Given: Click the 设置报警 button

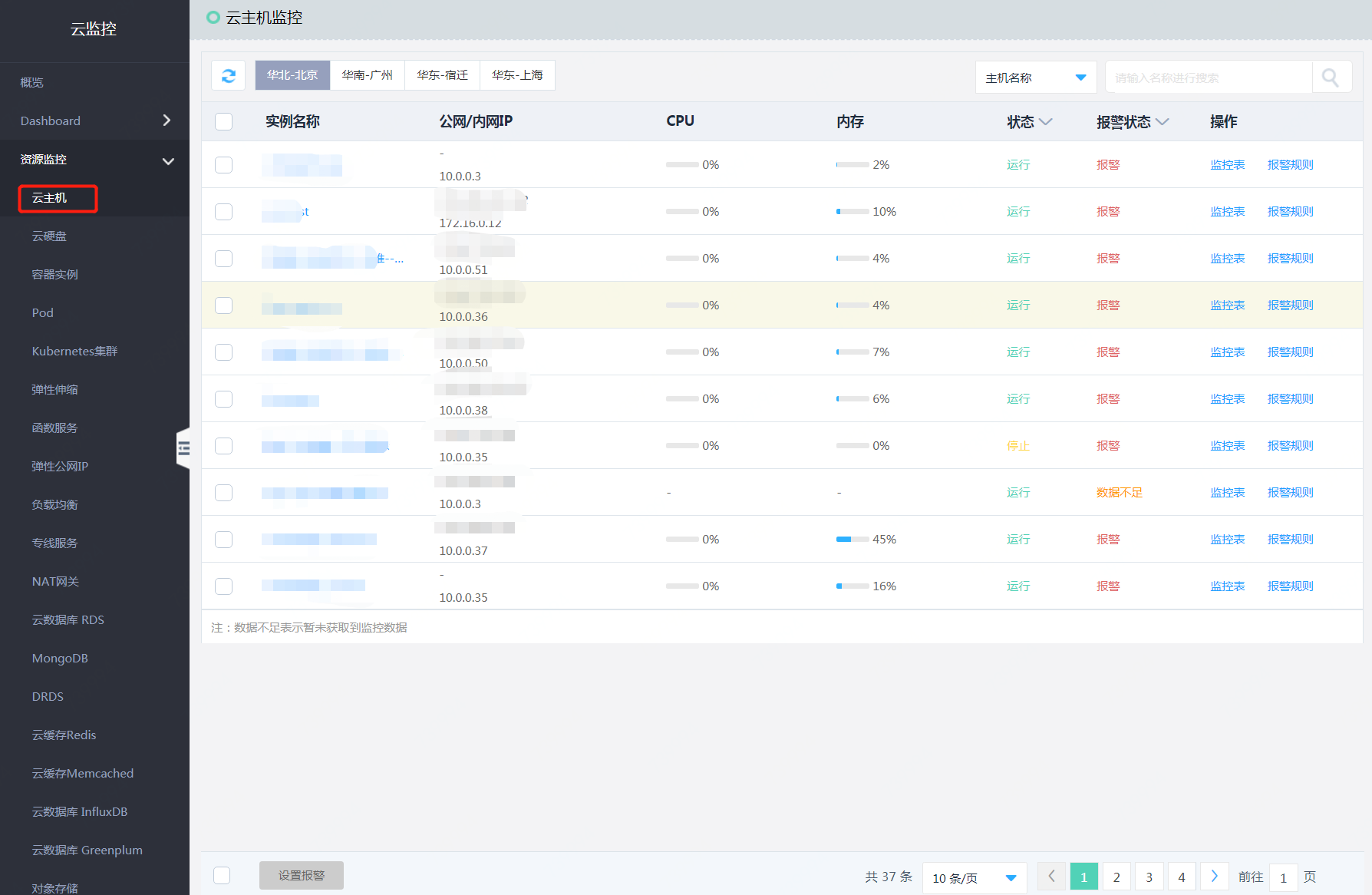Looking at the screenshot, I should [x=301, y=875].
